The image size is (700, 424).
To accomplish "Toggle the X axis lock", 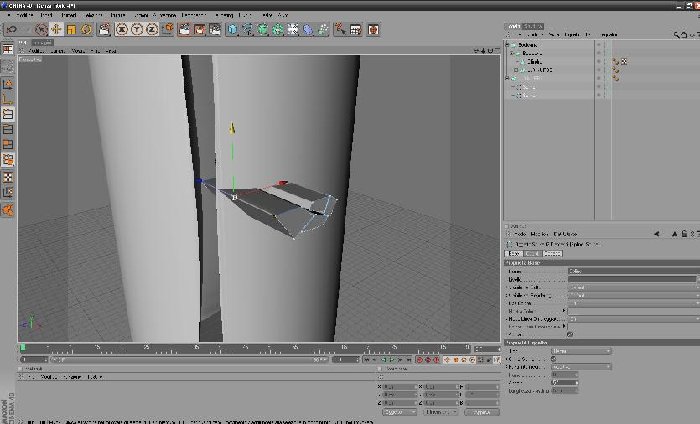I will coord(122,29).
